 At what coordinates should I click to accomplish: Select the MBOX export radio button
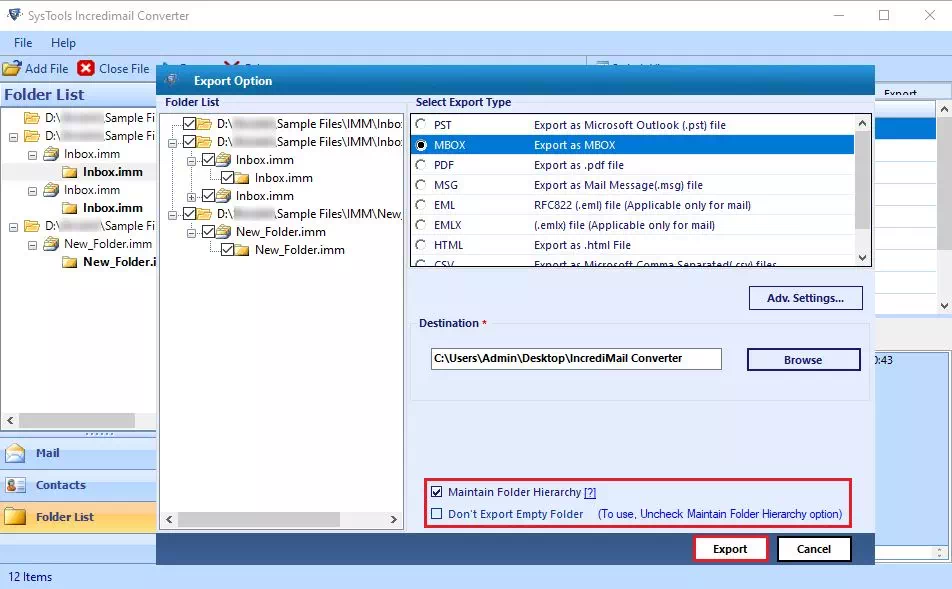tap(421, 145)
